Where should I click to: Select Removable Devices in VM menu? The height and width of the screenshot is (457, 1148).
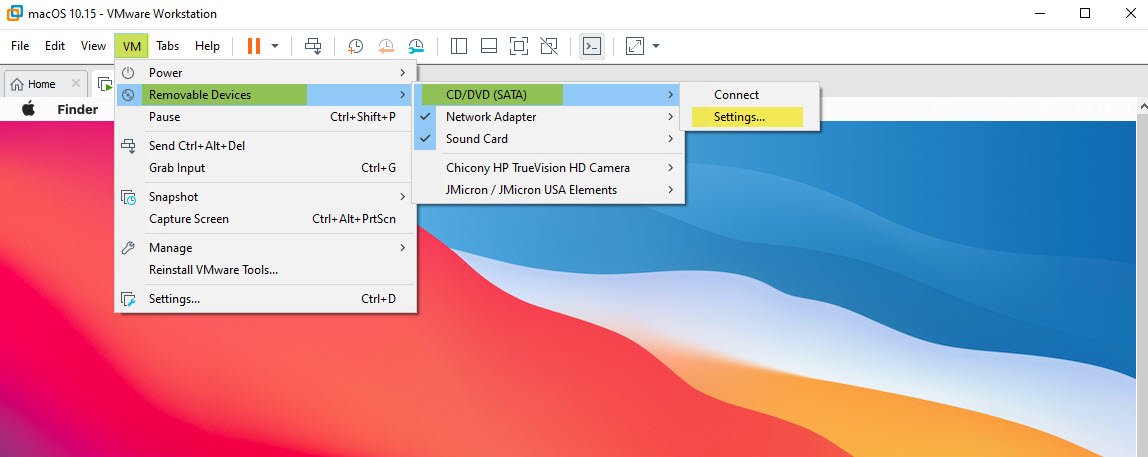pyautogui.click(x=266, y=94)
